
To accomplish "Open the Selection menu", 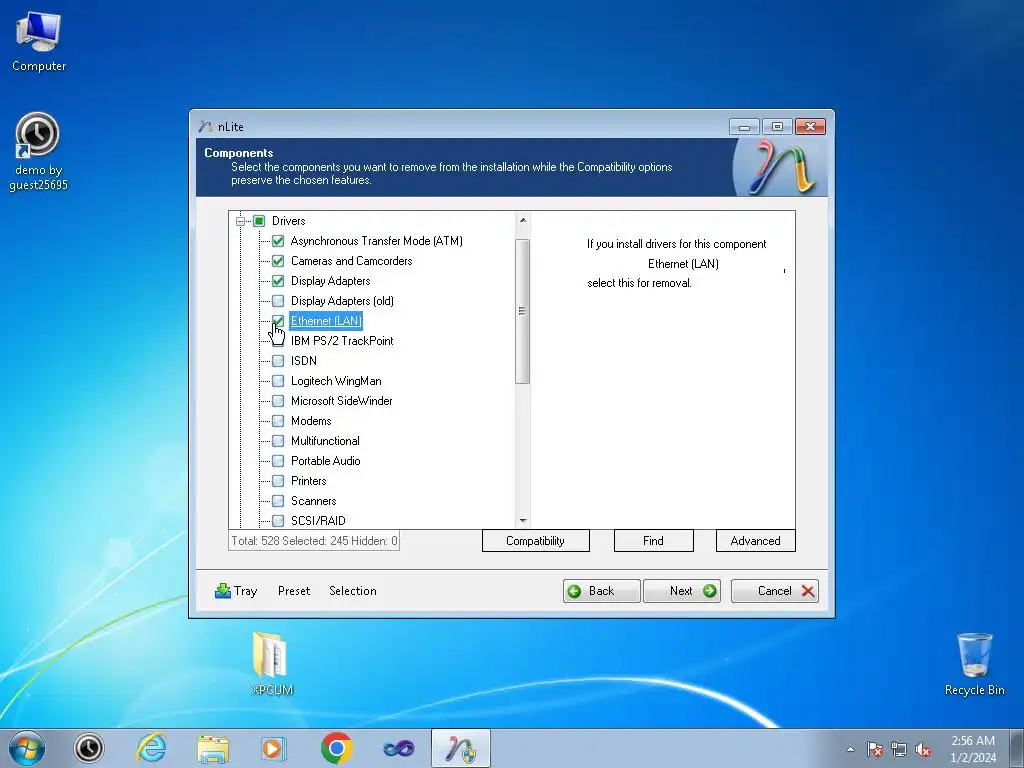I will point(353,591).
